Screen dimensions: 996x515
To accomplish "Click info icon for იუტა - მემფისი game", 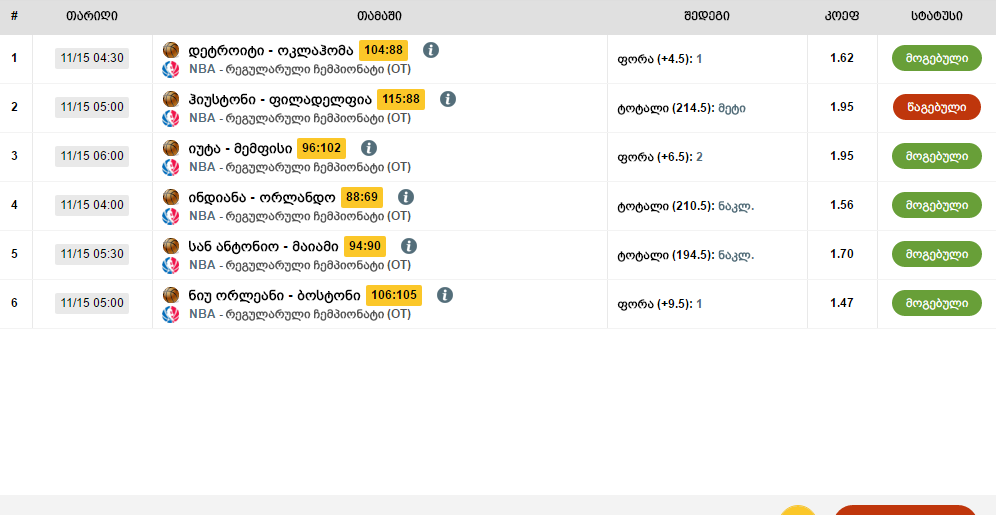I will (x=369, y=148).
